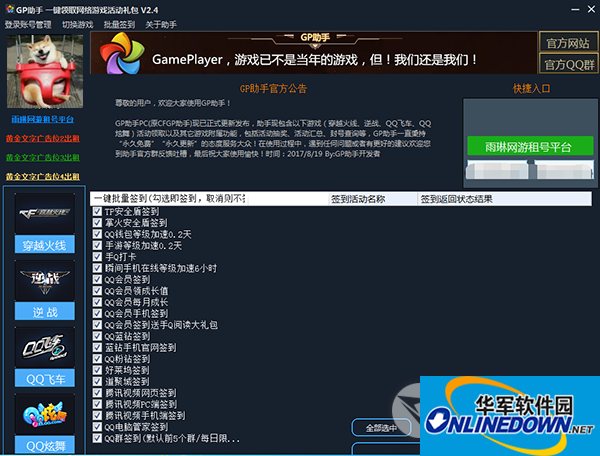Screen dimensions: 600x456
Task: Select the QQ飞车 game button
Action: (45, 379)
